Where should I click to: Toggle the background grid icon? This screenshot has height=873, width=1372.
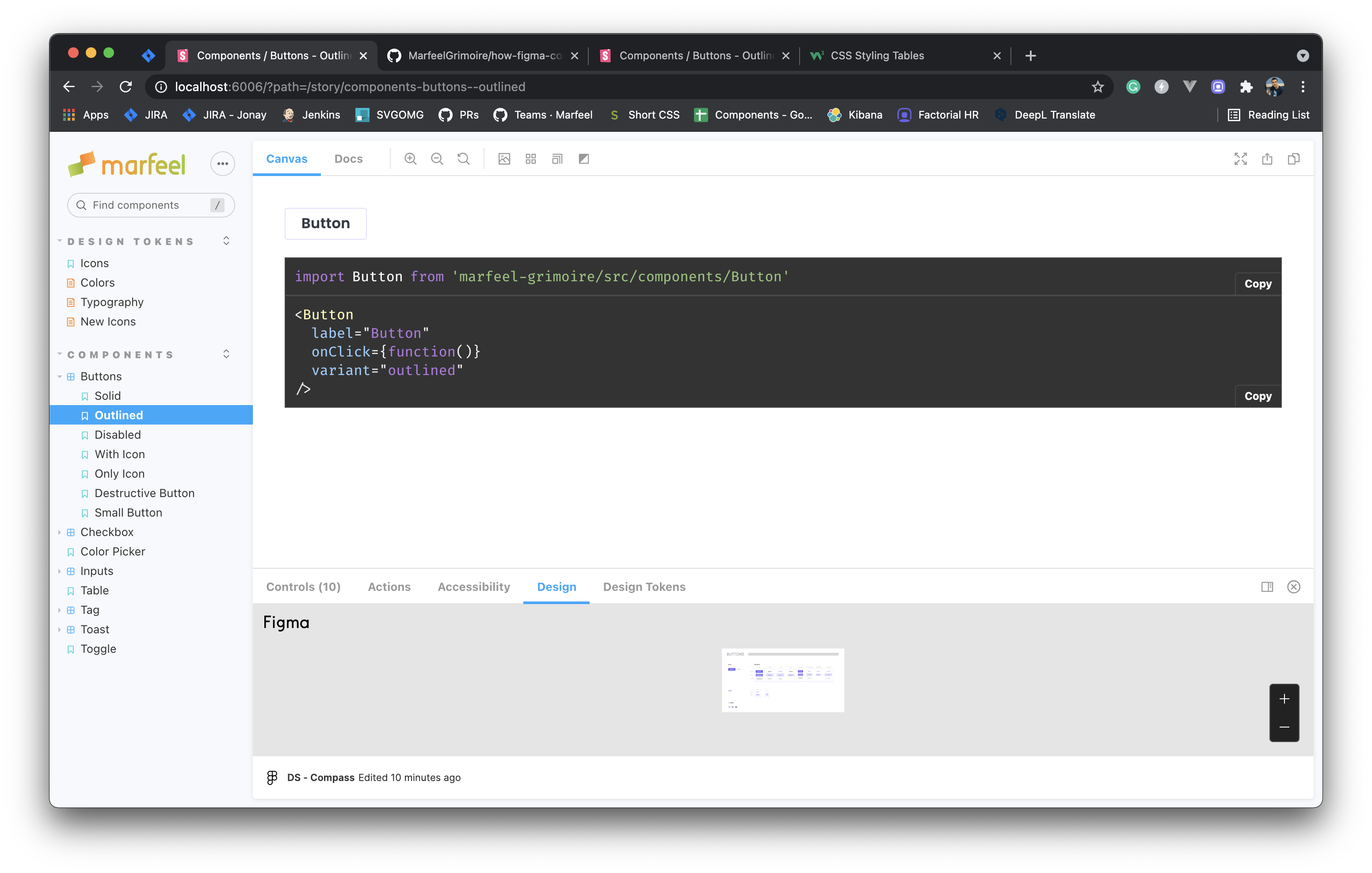(531, 159)
